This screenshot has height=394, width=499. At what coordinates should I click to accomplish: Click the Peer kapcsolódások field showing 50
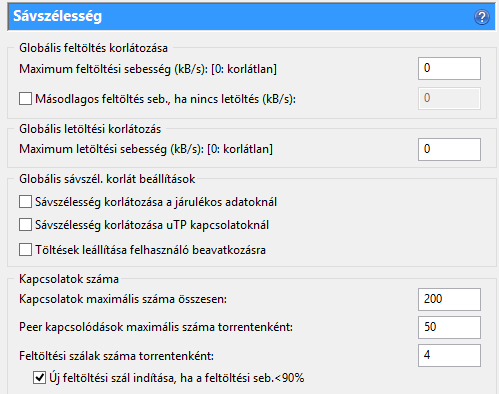pos(449,327)
